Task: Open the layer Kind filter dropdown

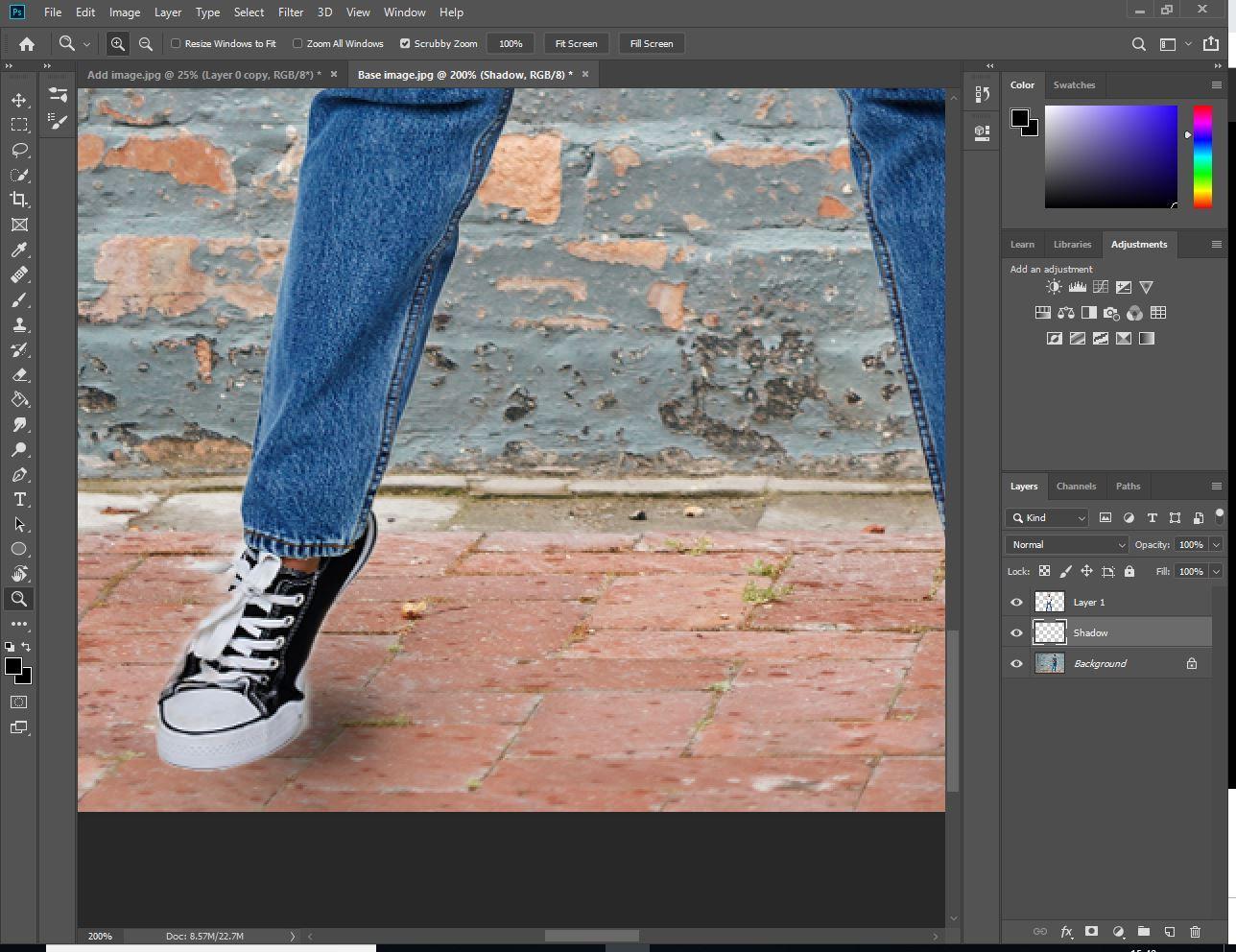Action: tap(1047, 517)
